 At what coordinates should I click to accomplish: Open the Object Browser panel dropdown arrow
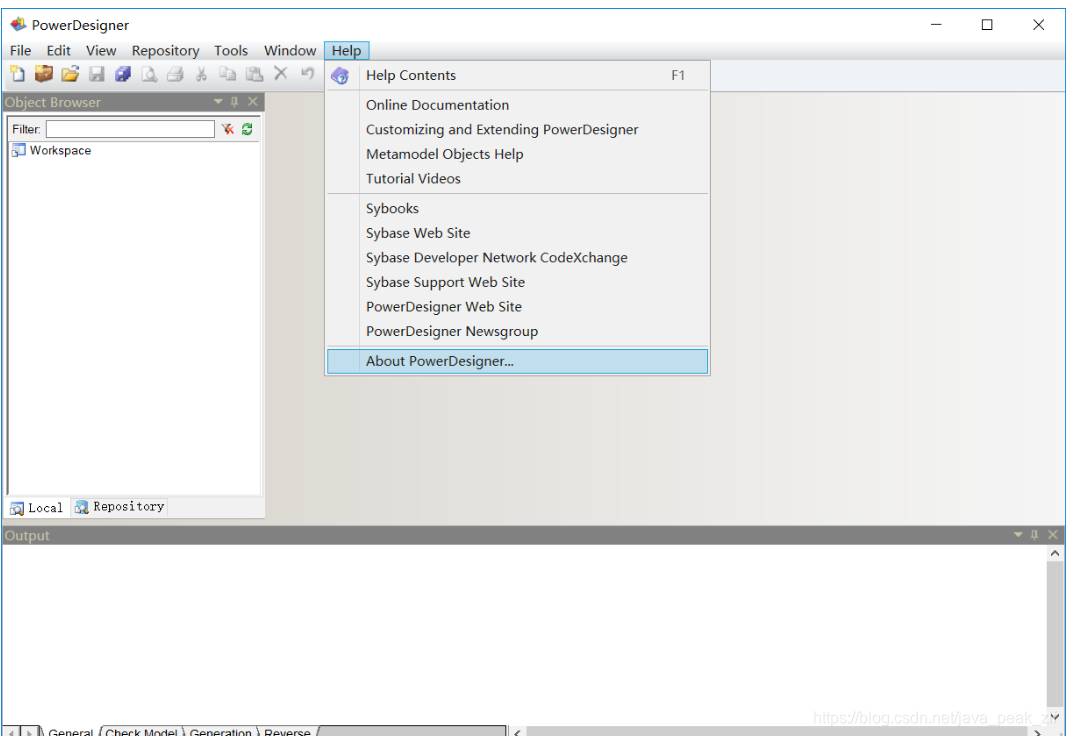(218, 101)
